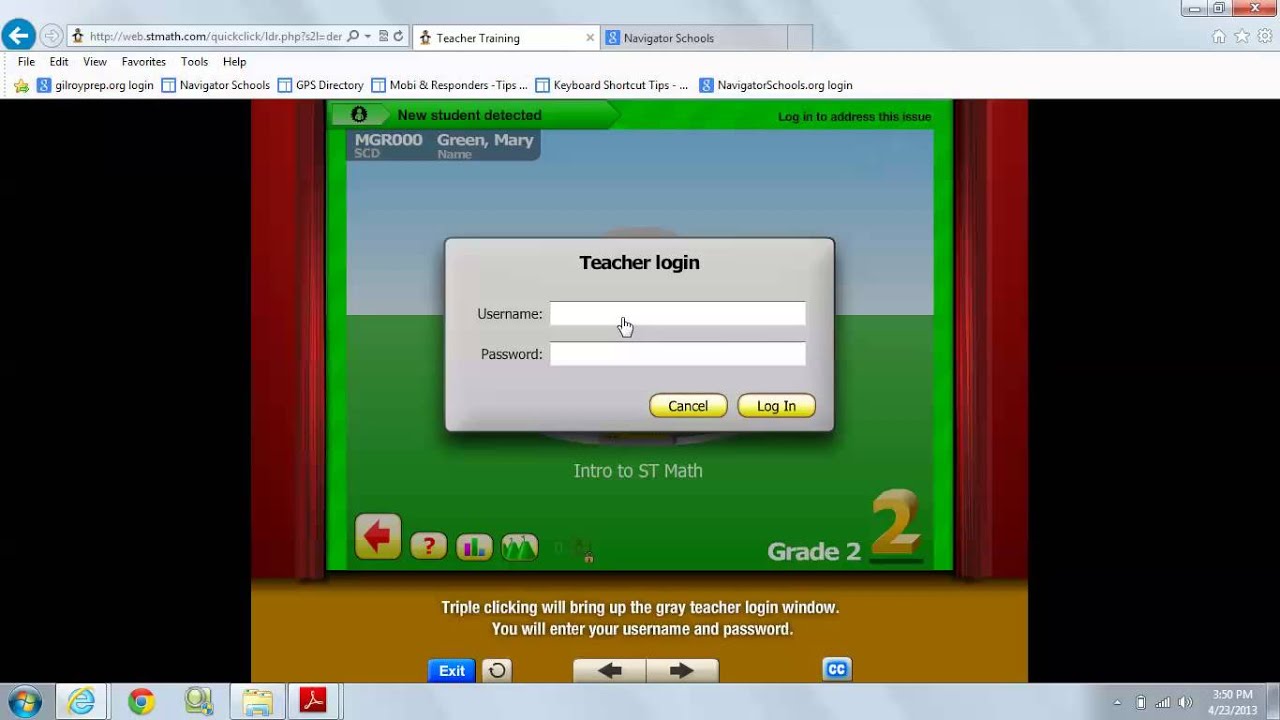Open the Windows Start menu
Image resolution: width=1280 pixels, height=720 pixels.
coord(24,701)
